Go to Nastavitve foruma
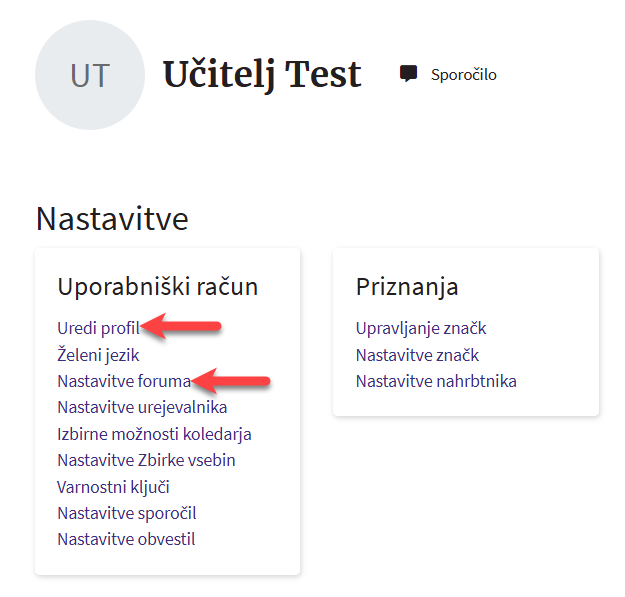This screenshot has width=625, height=597. (x=124, y=381)
